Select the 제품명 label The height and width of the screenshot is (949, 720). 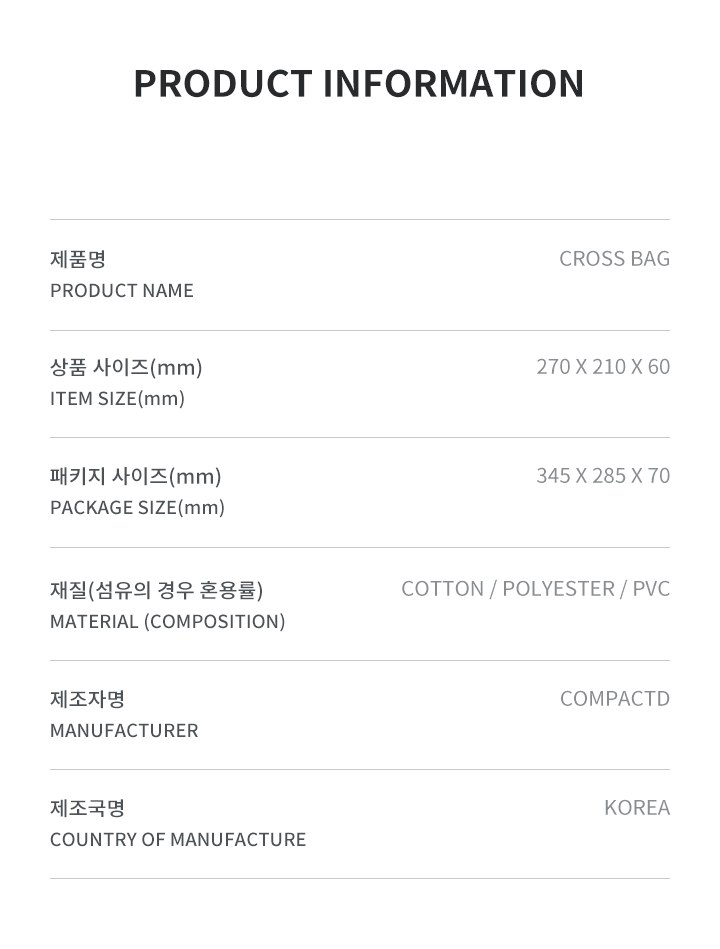[78, 259]
